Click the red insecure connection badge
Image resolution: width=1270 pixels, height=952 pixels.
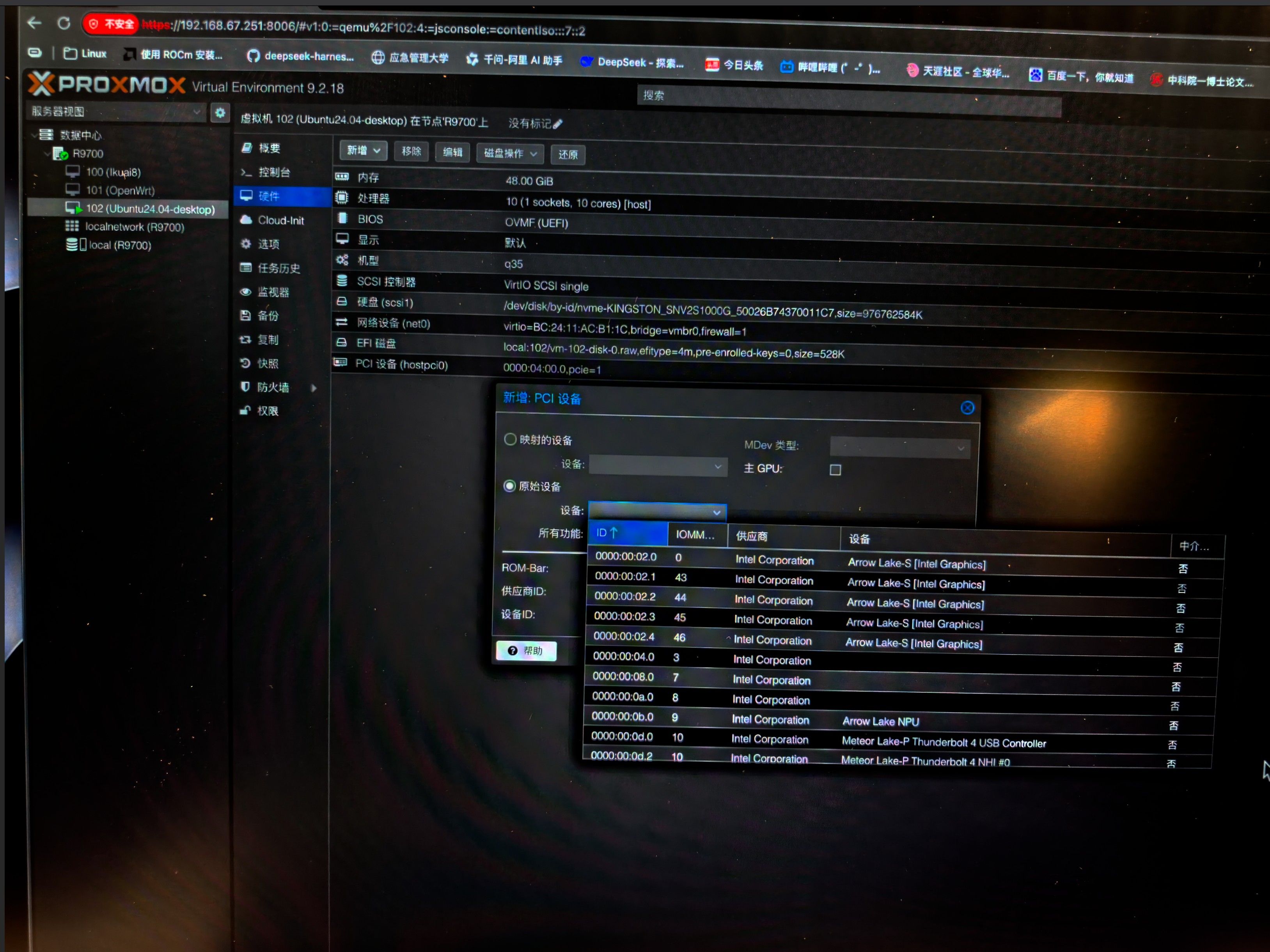click(110, 24)
